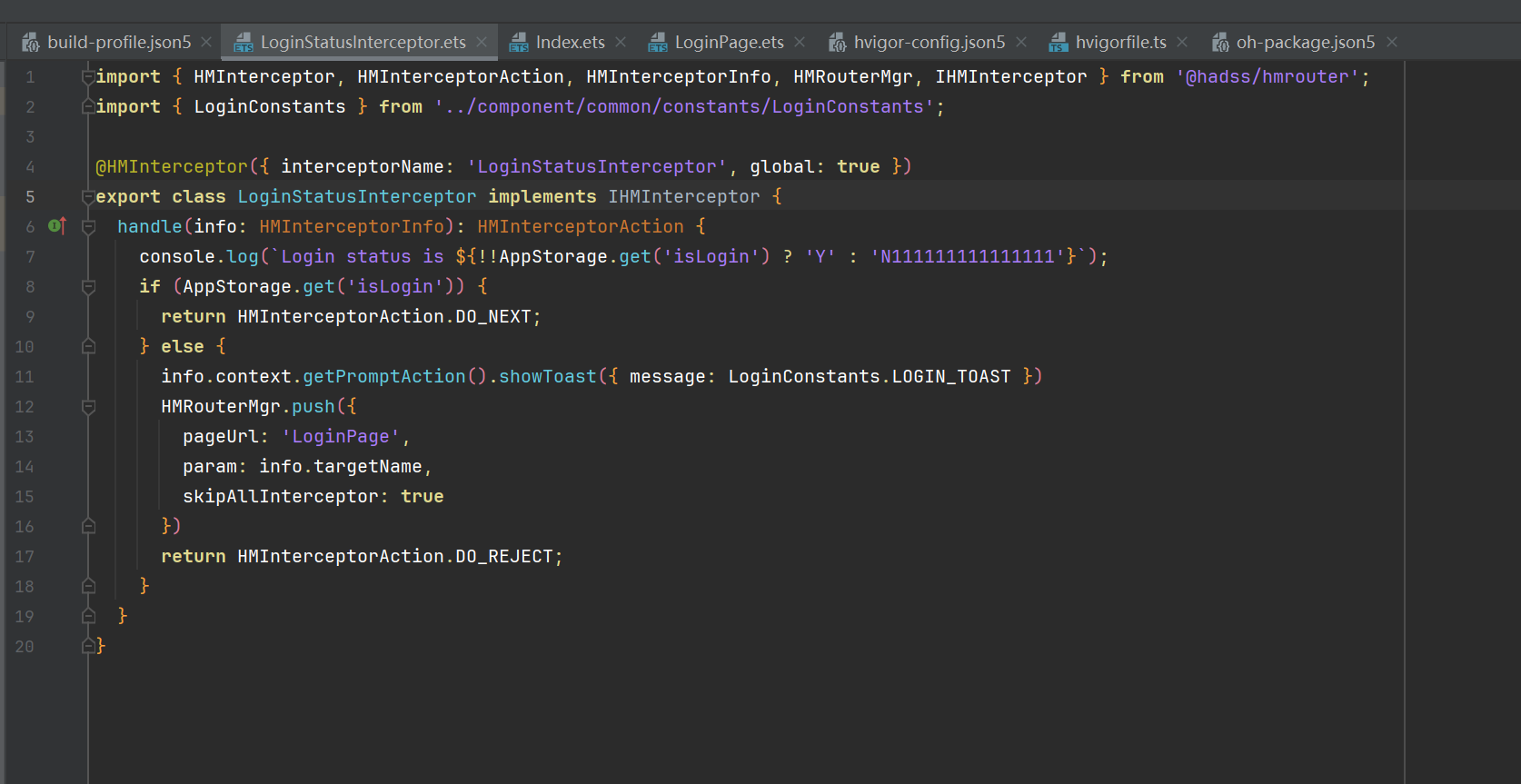Click HMInterceptorAction.DO_NEXT
The image size is (1521, 784).
click(x=384, y=317)
